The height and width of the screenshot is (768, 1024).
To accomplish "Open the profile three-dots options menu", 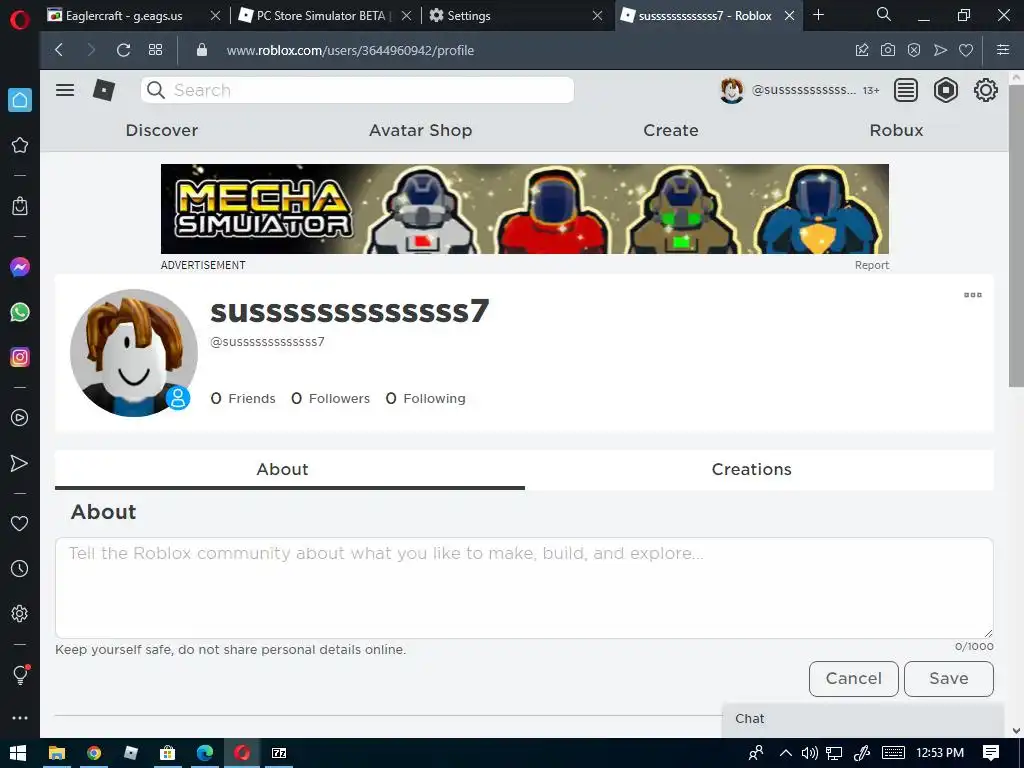I will 972,295.
